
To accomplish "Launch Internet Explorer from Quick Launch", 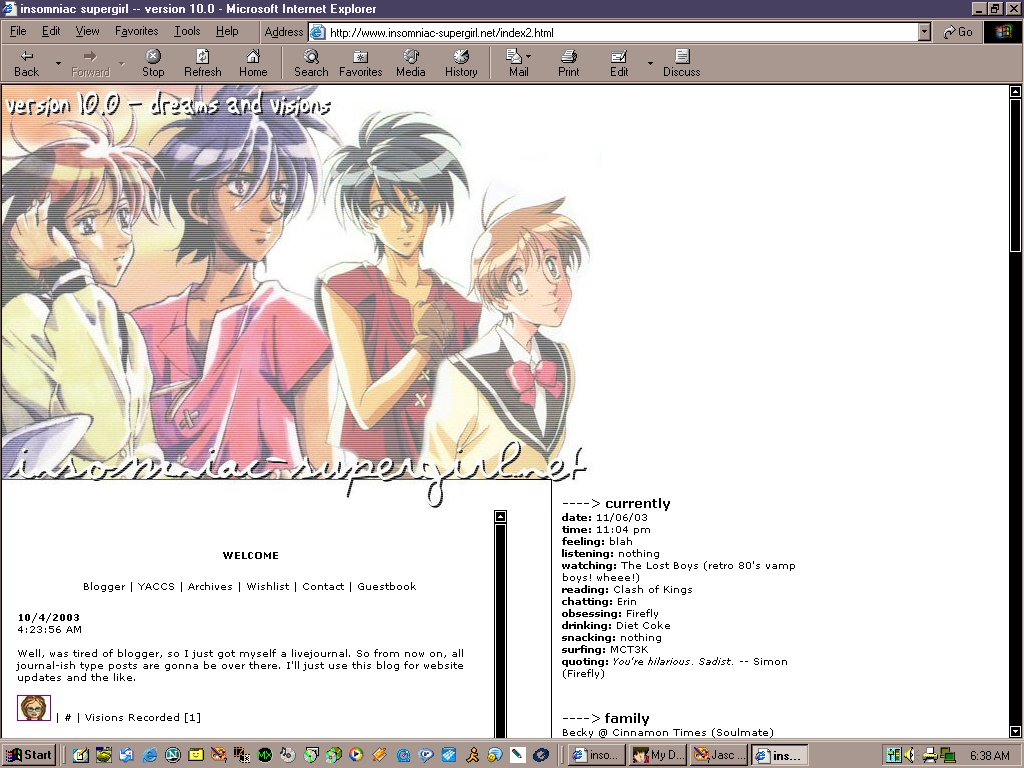I will click(x=150, y=755).
